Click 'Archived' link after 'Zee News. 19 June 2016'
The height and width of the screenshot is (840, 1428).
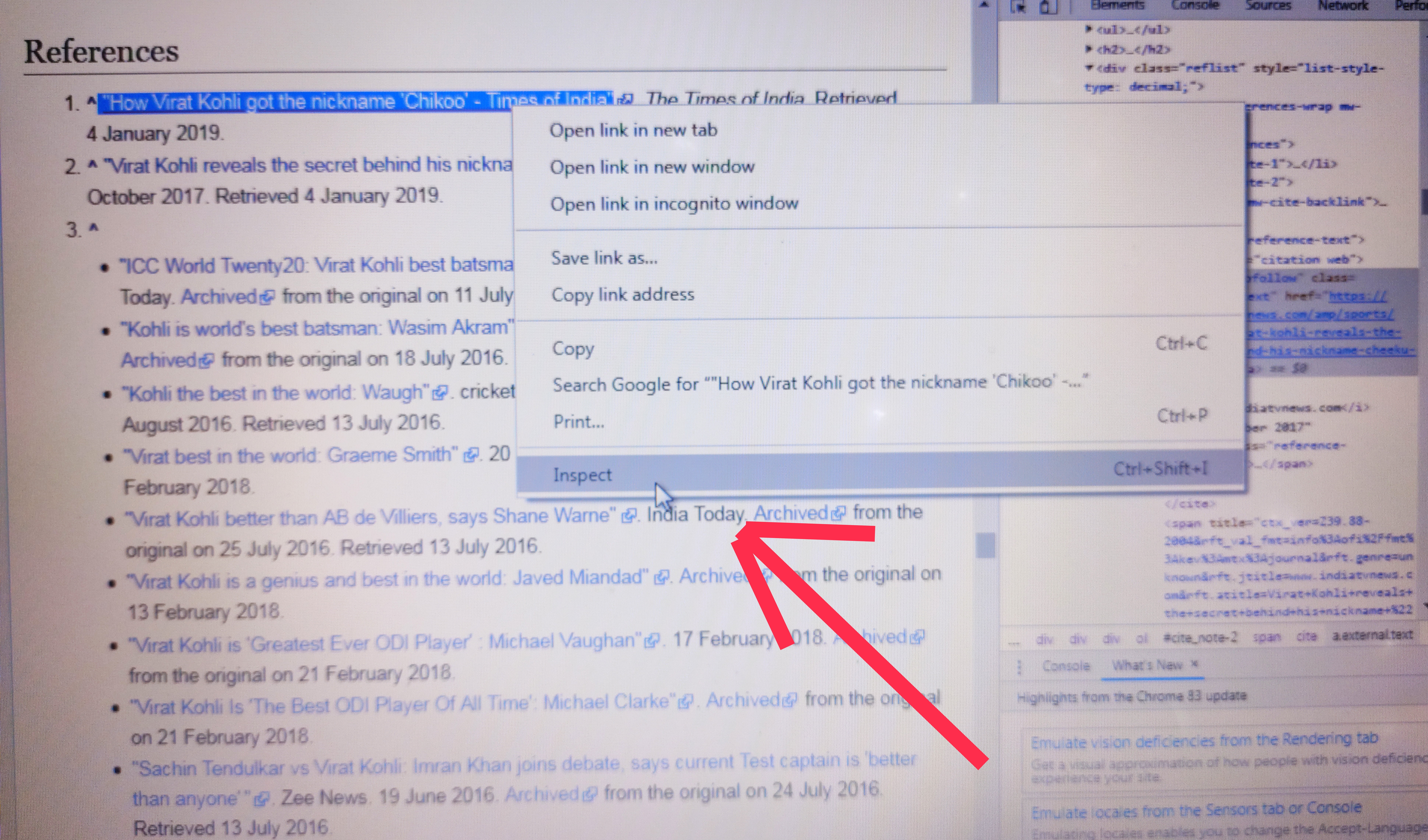tap(542, 794)
